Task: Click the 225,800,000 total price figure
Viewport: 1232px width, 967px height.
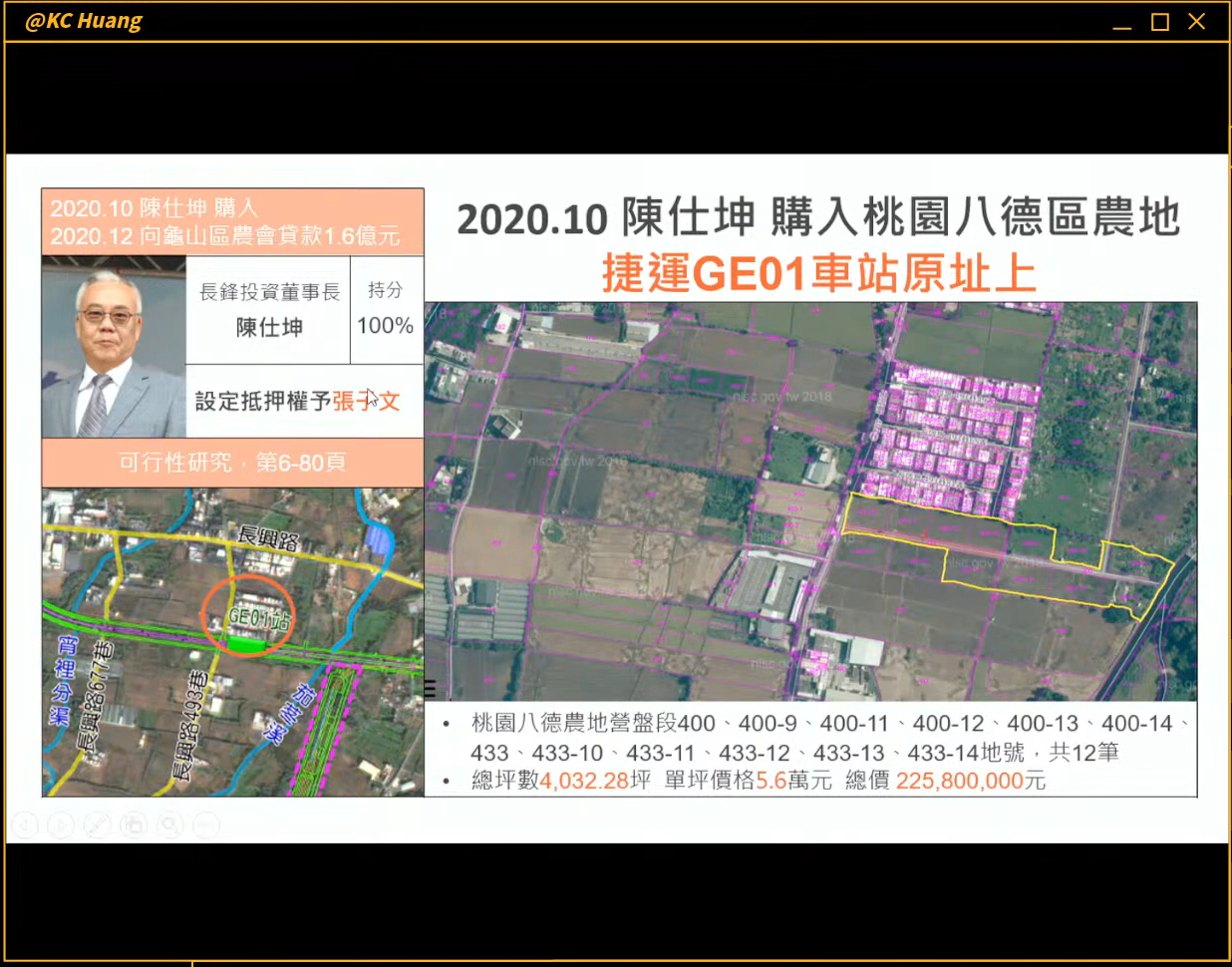Action: click(x=959, y=781)
